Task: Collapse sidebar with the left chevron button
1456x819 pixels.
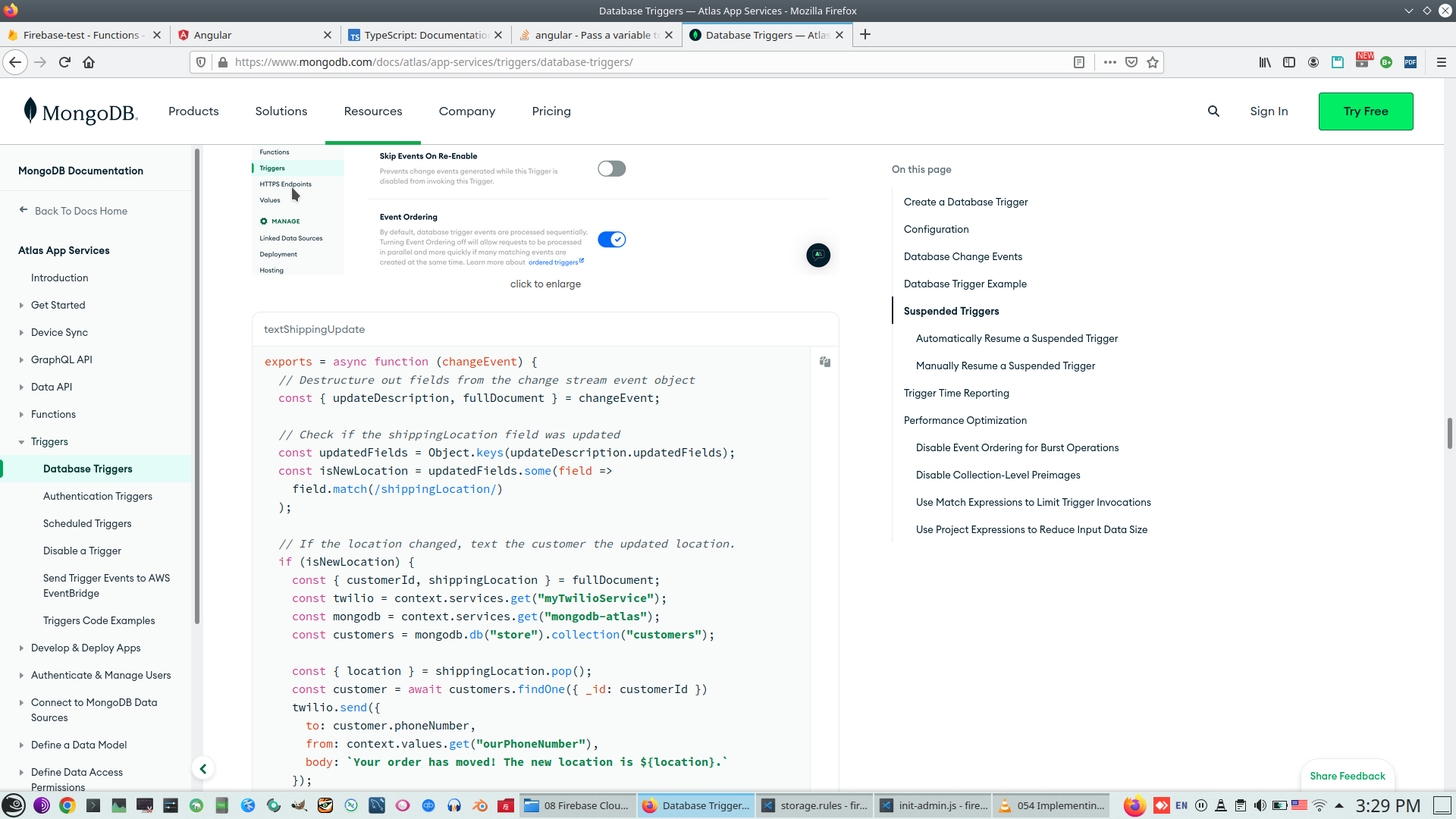Action: tap(203, 769)
